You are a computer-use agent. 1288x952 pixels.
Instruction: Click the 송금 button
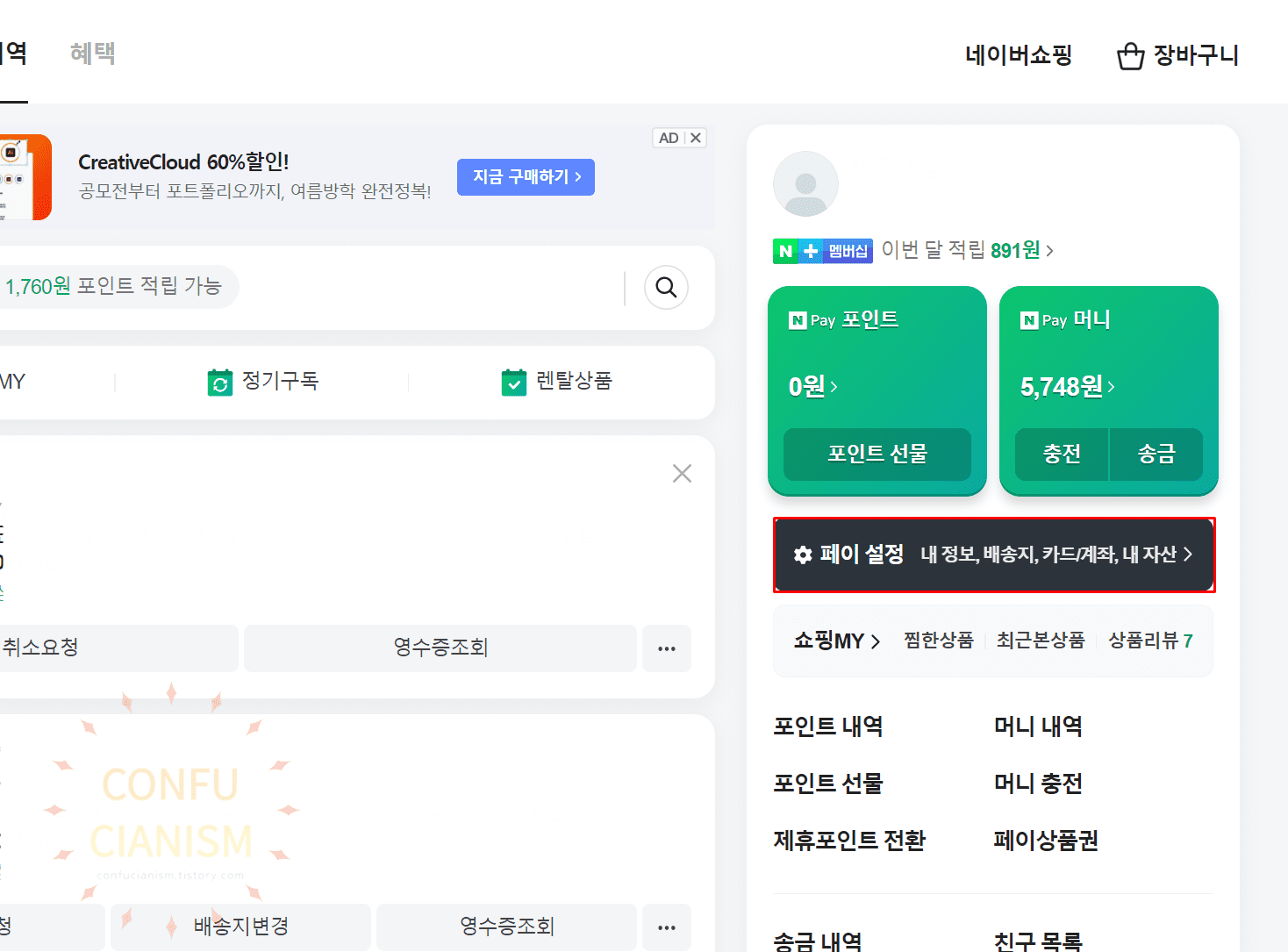point(1156,454)
